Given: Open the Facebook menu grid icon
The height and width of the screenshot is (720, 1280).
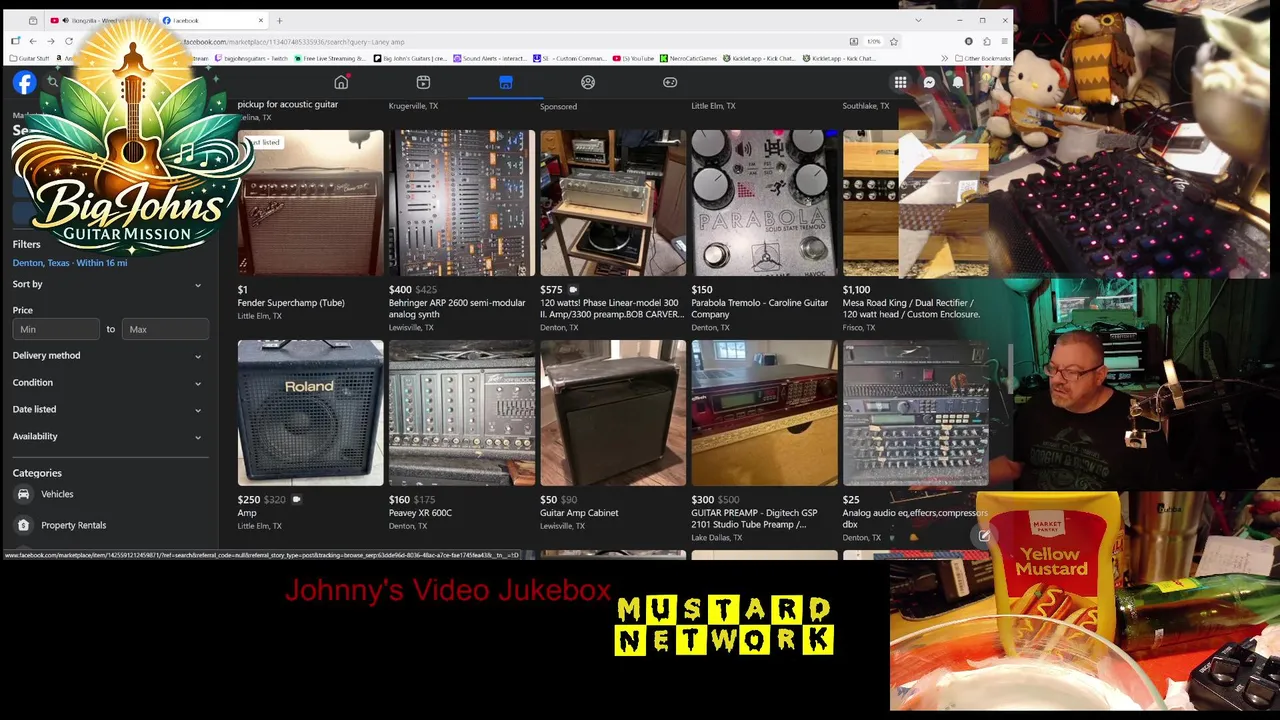Looking at the screenshot, I should pos(900,83).
